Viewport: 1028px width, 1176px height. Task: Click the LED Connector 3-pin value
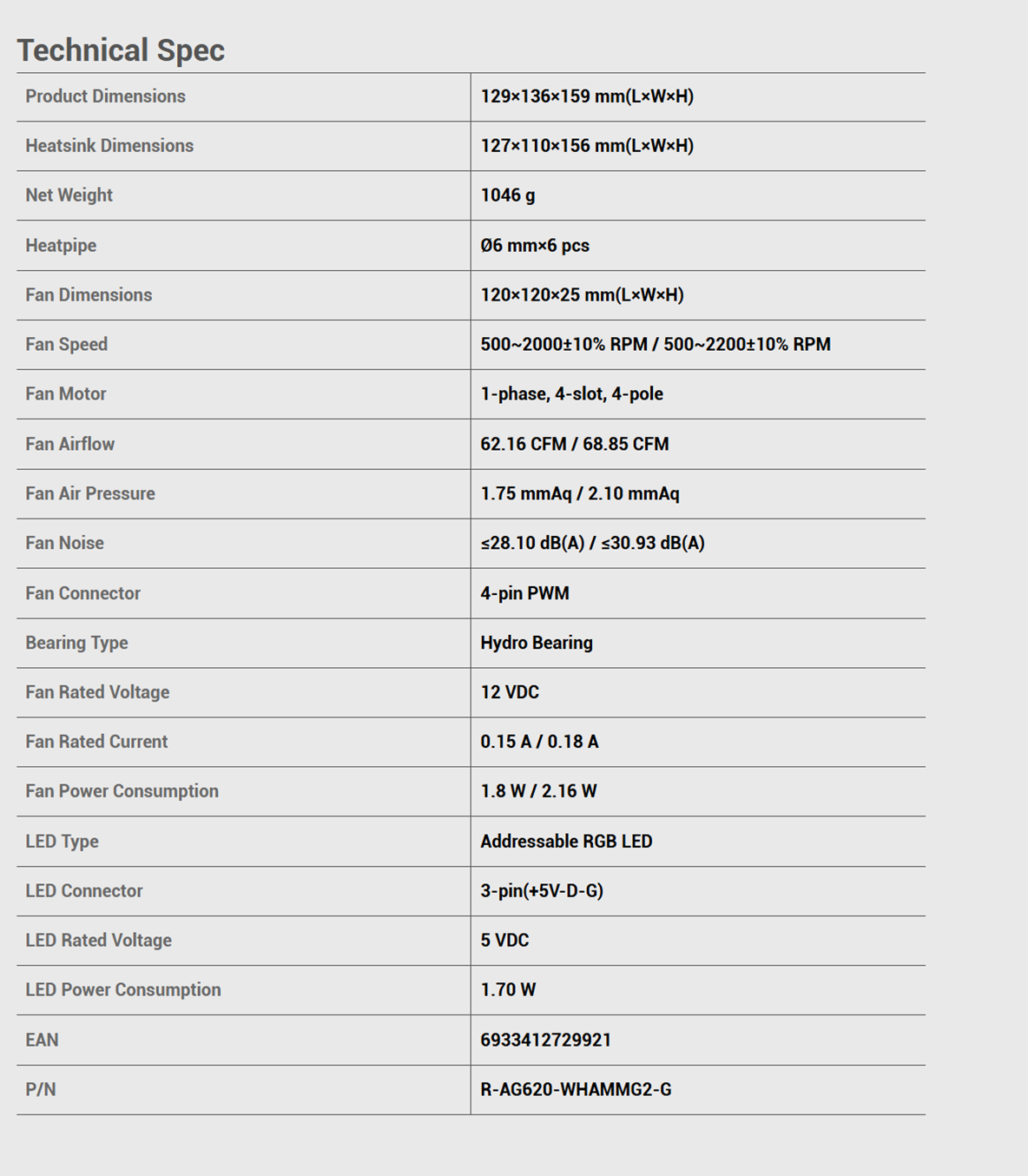click(542, 890)
